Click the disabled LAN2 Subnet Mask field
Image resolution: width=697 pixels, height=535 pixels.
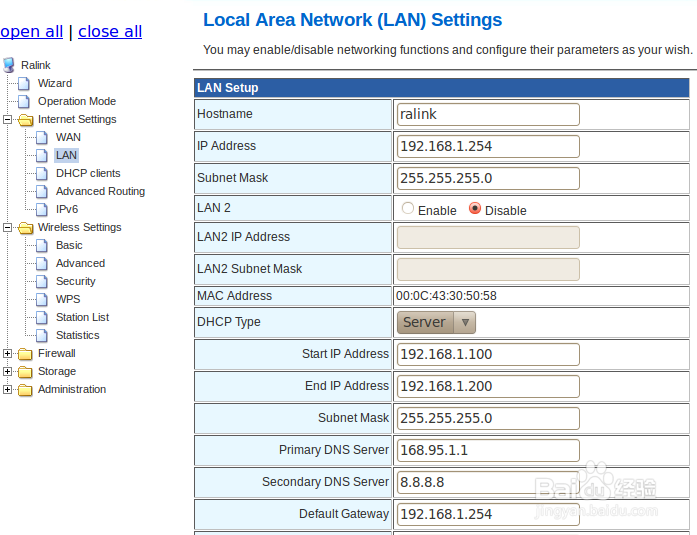[x=488, y=270]
